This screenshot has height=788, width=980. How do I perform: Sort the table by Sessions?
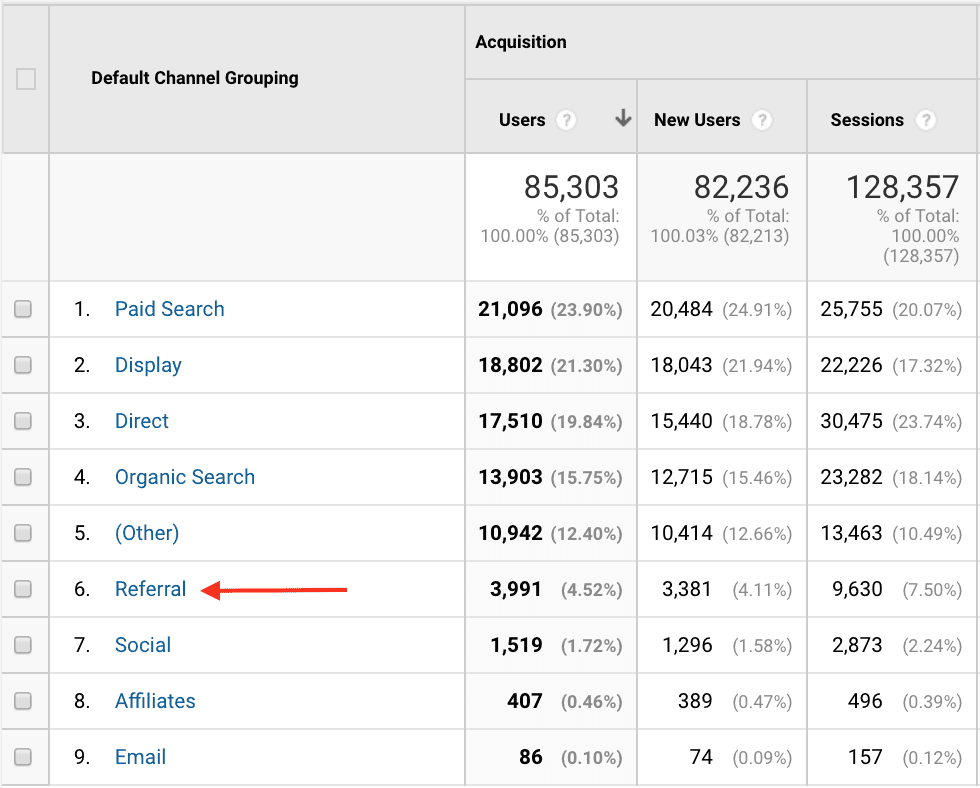click(x=869, y=120)
